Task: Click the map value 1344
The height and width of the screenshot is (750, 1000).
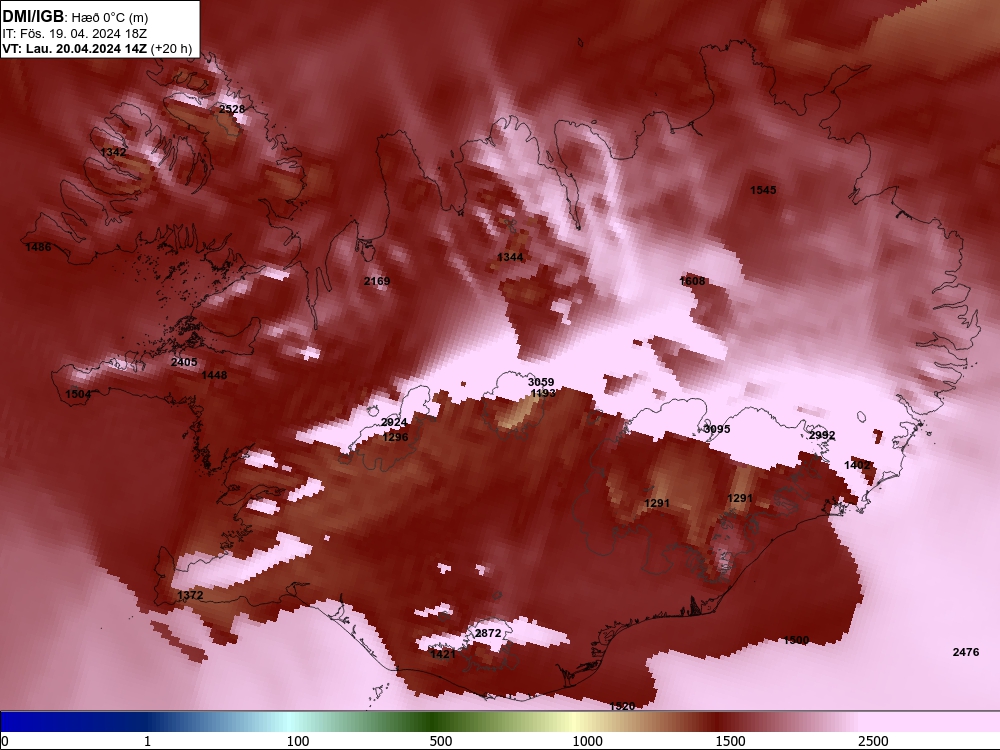Action: 510,257
